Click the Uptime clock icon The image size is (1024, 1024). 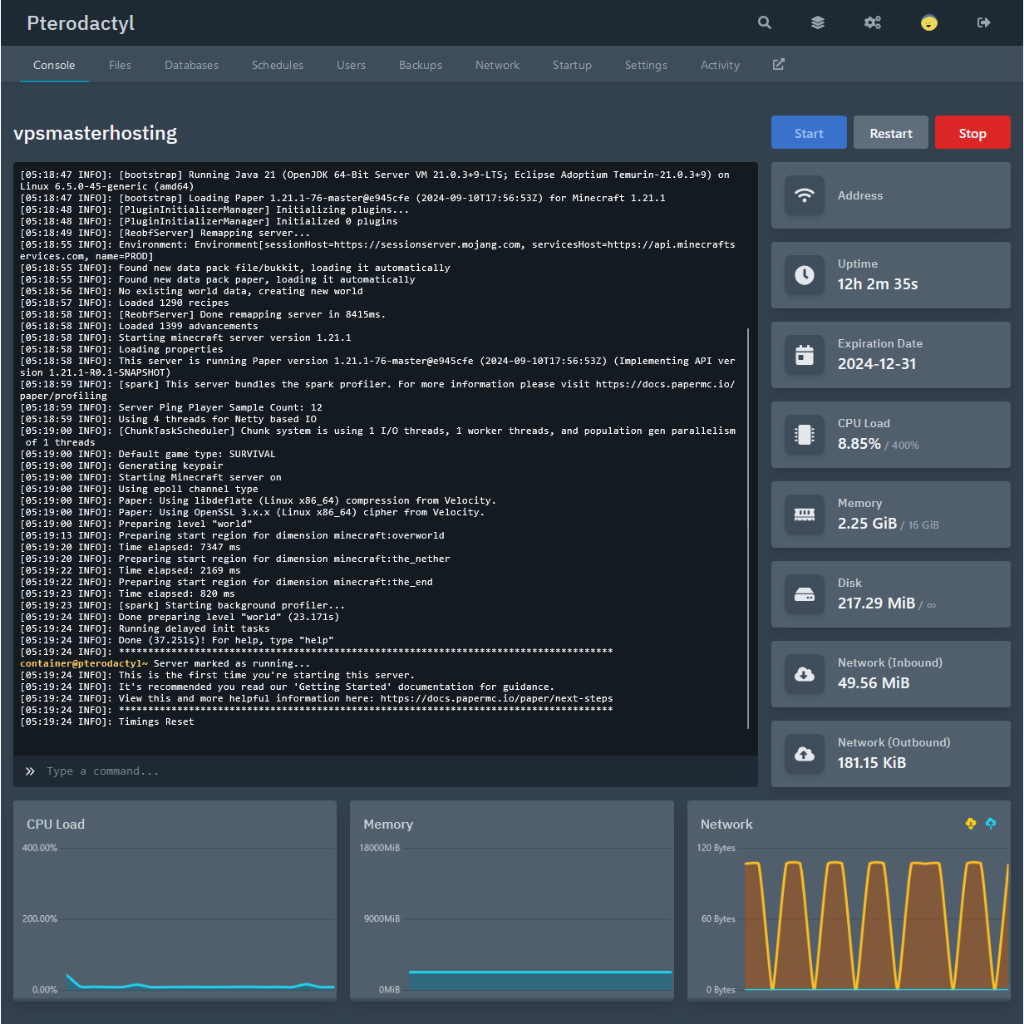[x=805, y=275]
